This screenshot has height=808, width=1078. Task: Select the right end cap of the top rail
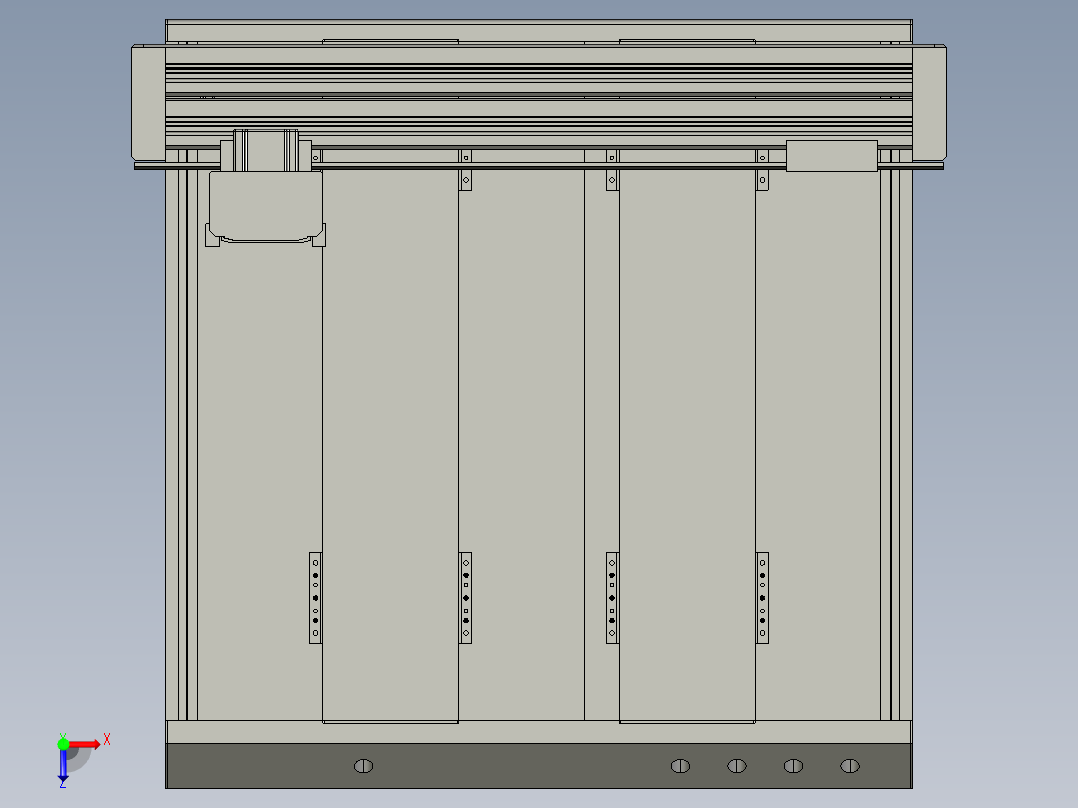(x=930, y=103)
